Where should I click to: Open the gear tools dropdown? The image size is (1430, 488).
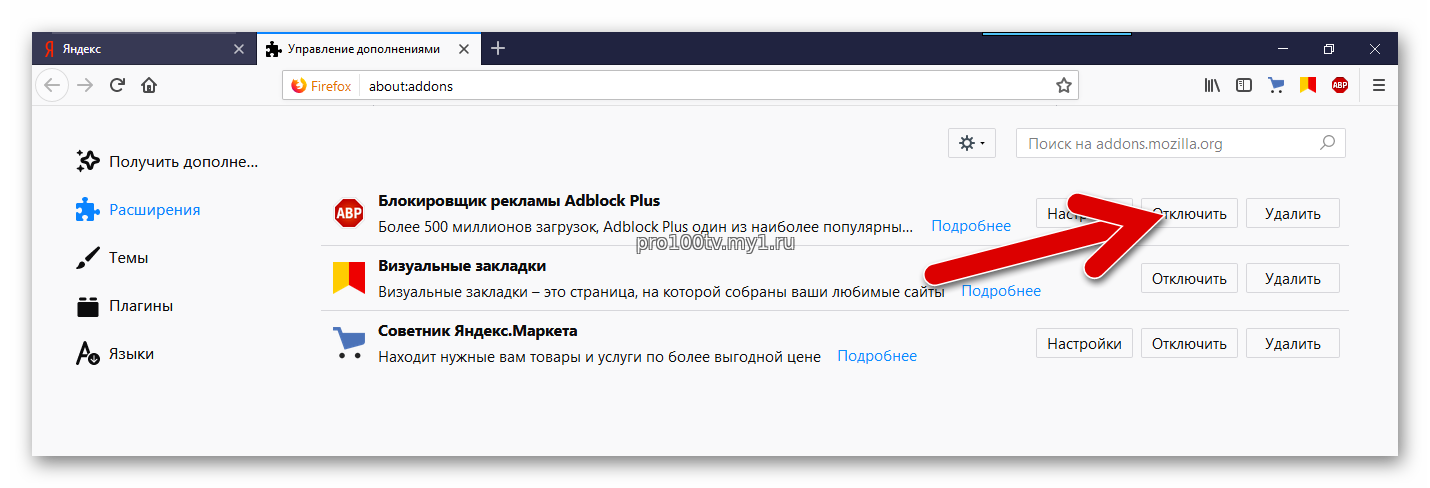pos(972,144)
